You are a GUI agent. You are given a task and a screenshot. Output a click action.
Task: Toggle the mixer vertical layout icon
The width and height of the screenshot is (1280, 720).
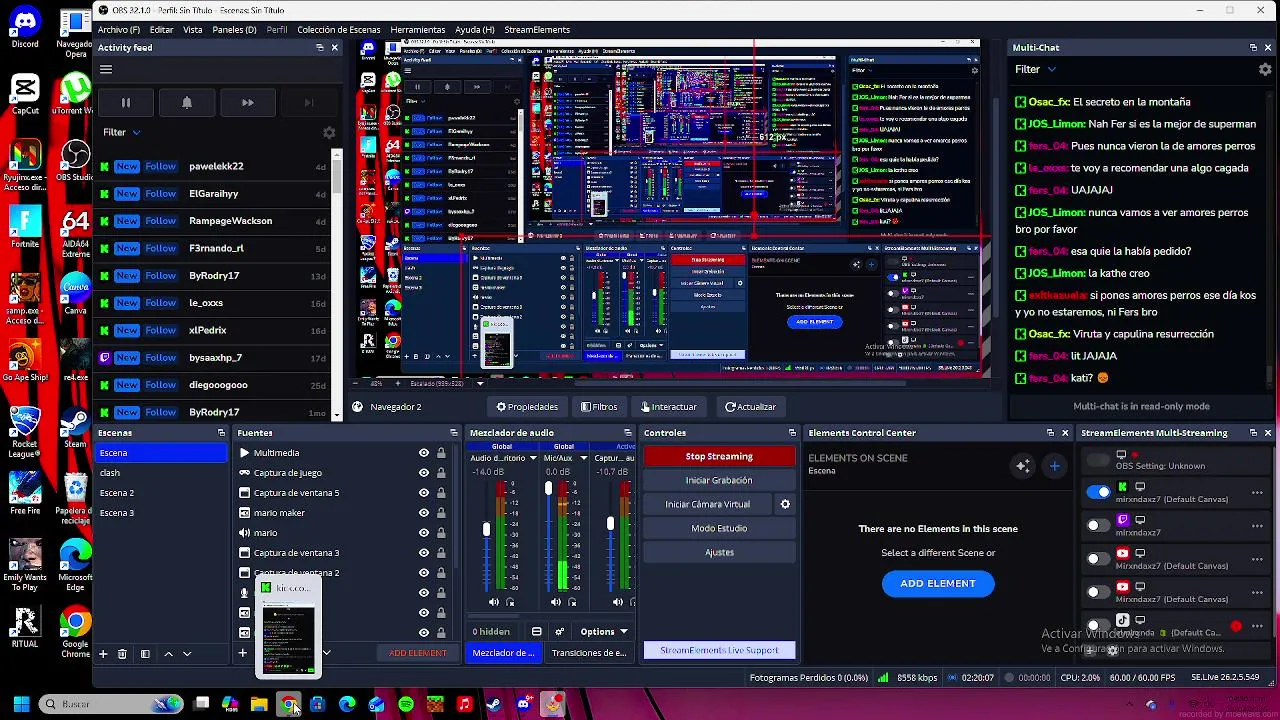[536, 632]
